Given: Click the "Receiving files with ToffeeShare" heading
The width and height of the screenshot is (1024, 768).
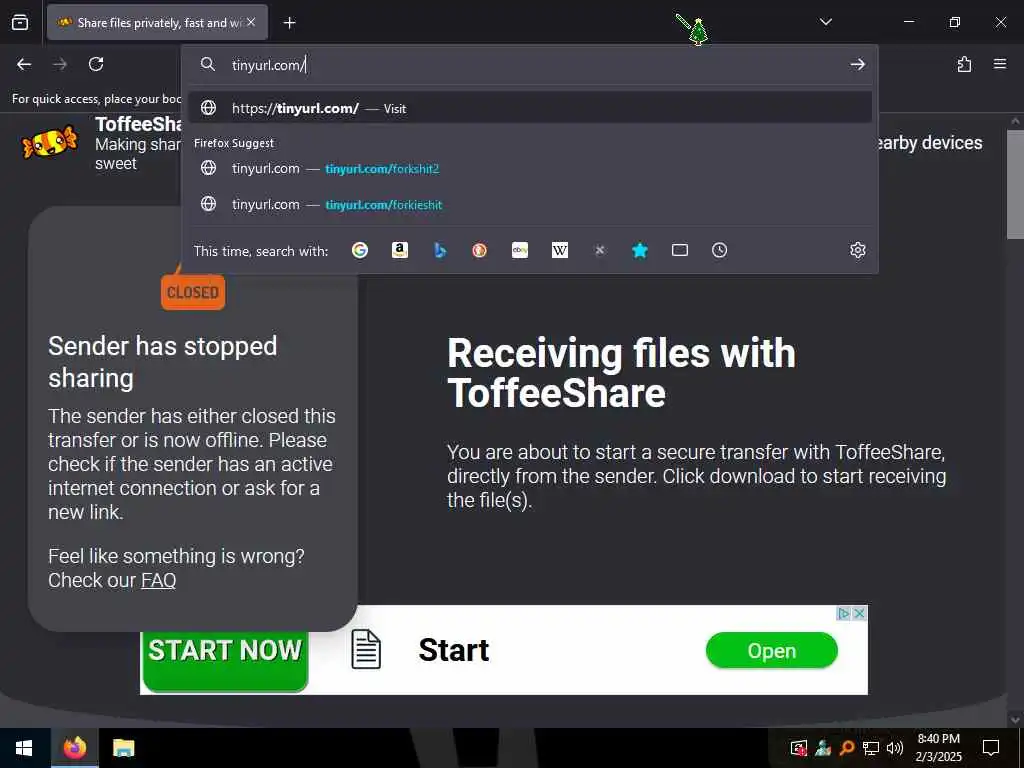Looking at the screenshot, I should (x=621, y=373).
